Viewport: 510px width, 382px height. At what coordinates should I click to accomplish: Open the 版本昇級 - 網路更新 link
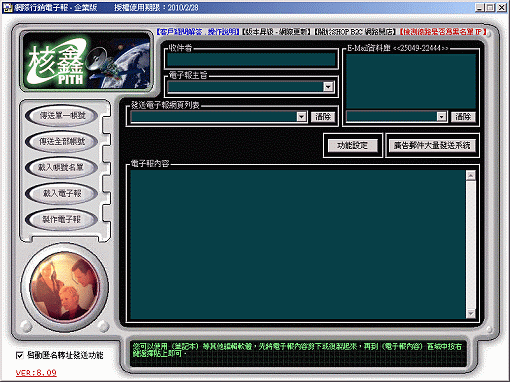pyautogui.click(x=276, y=32)
